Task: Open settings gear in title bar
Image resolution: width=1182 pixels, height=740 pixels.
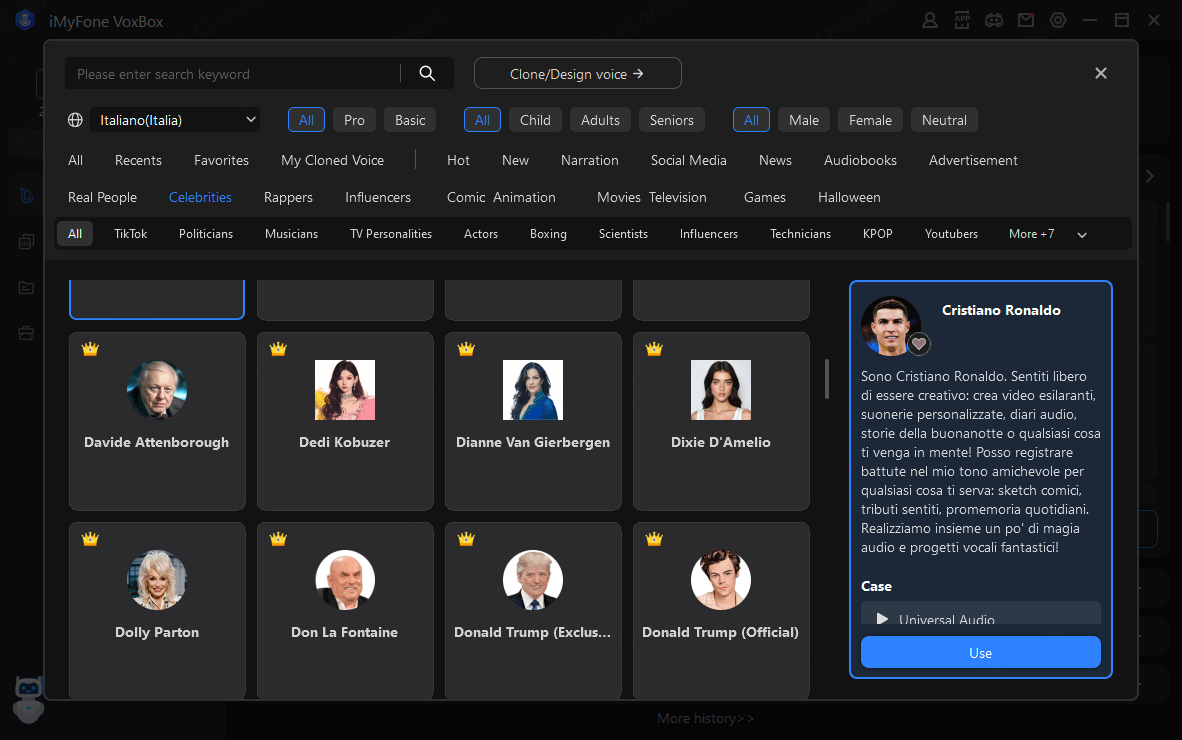Action: (x=1058, y=20)
